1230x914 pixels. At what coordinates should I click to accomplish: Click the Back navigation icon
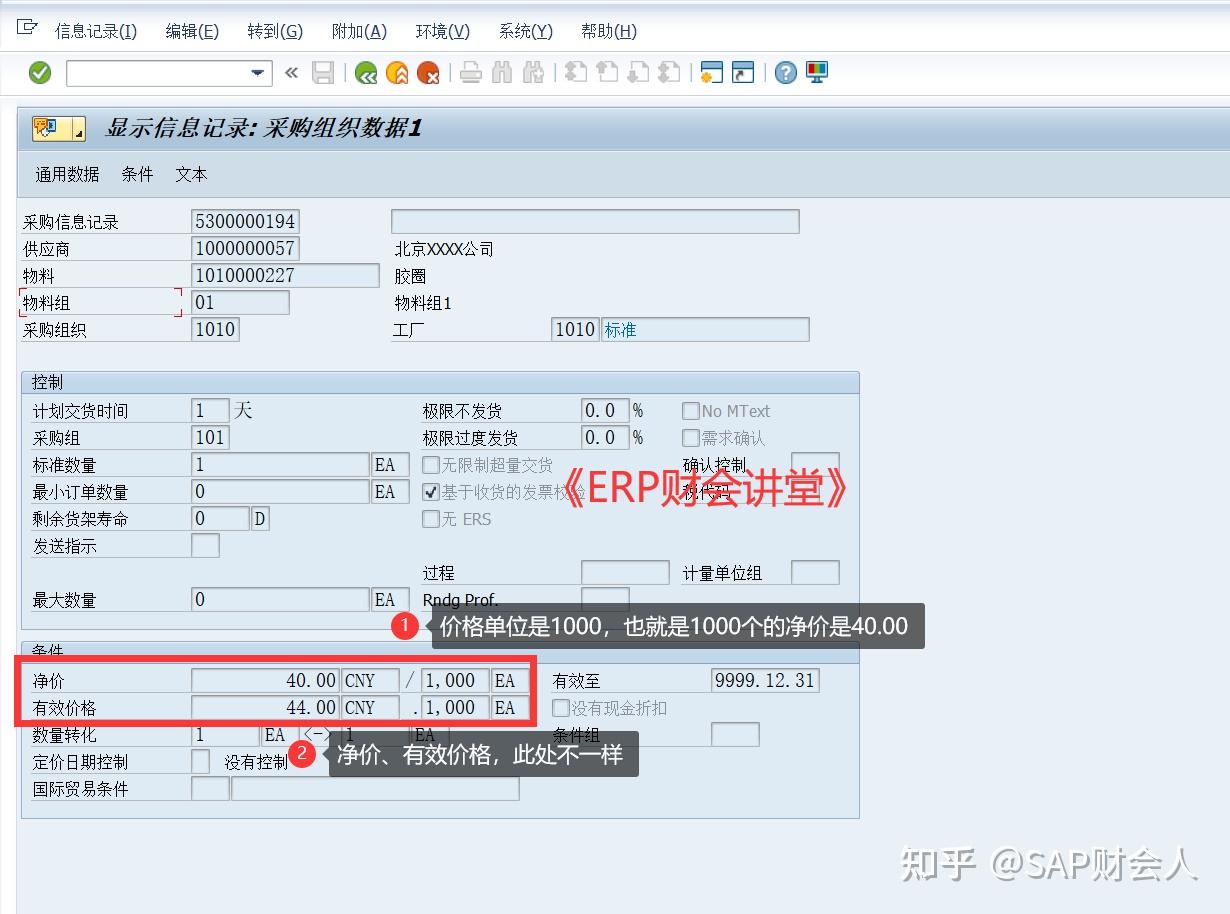pyautogui.click(x=367, y=72)
